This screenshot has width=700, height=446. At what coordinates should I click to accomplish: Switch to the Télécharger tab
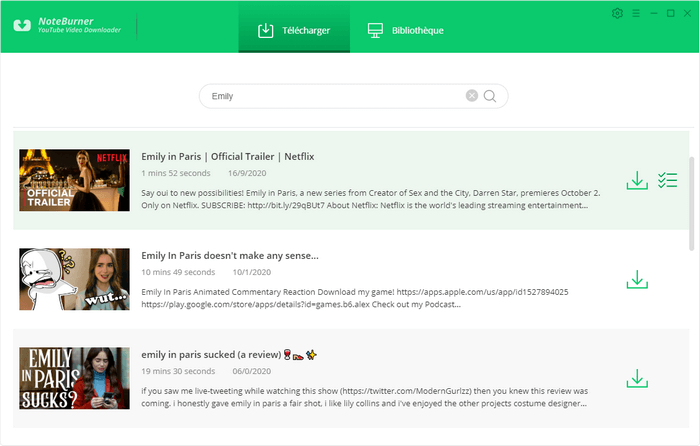tap(294, 28)
